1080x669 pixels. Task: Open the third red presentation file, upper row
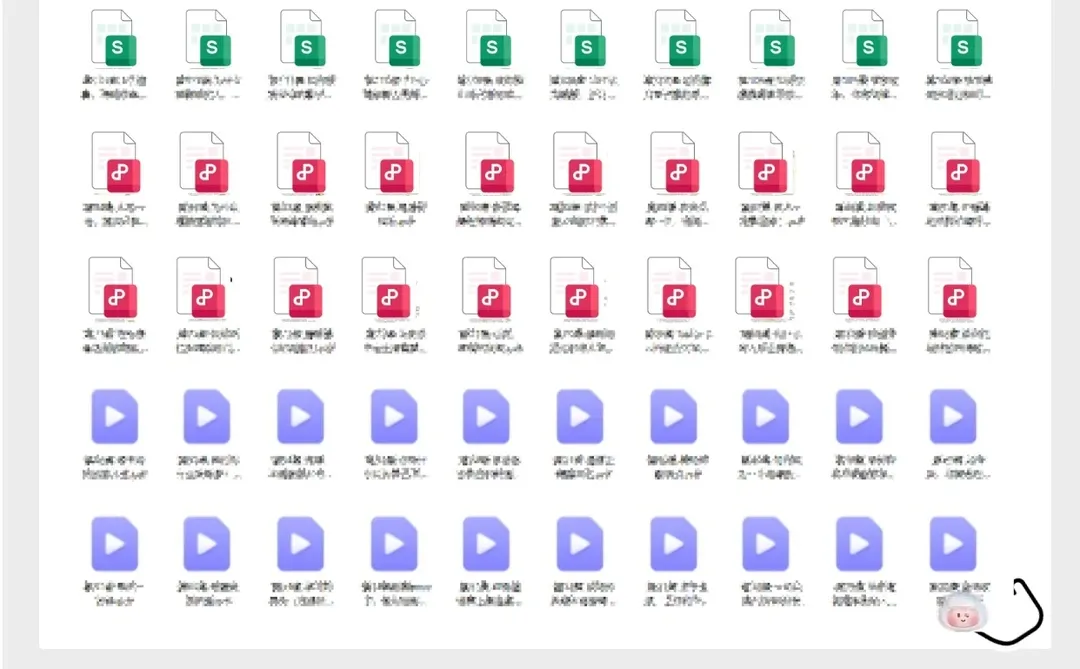tap(301, 162)
